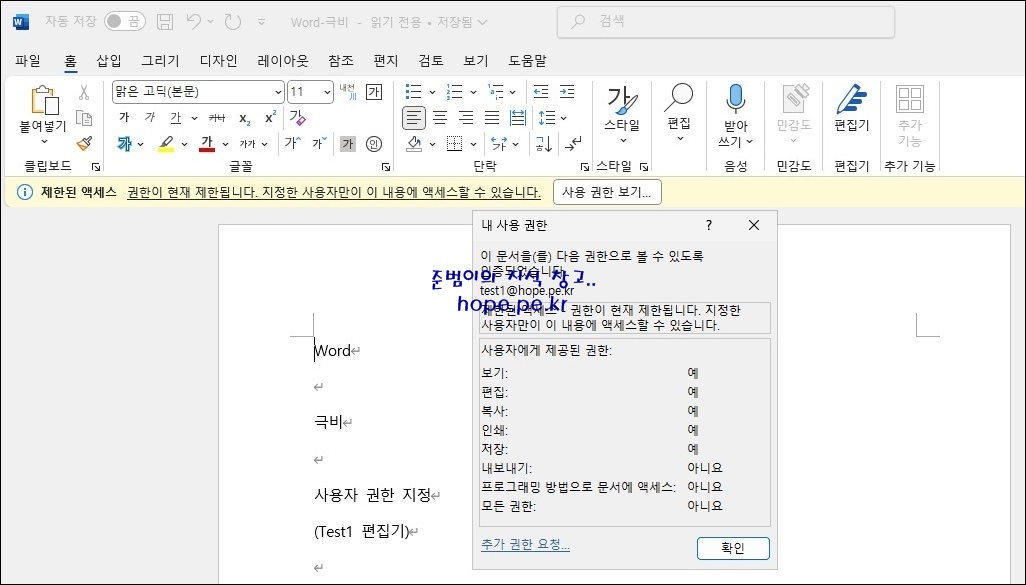Apply subscript x₂ formatting
This screenshot has height=585, width=1026.
pyautogui.click(x=244, y=118)
